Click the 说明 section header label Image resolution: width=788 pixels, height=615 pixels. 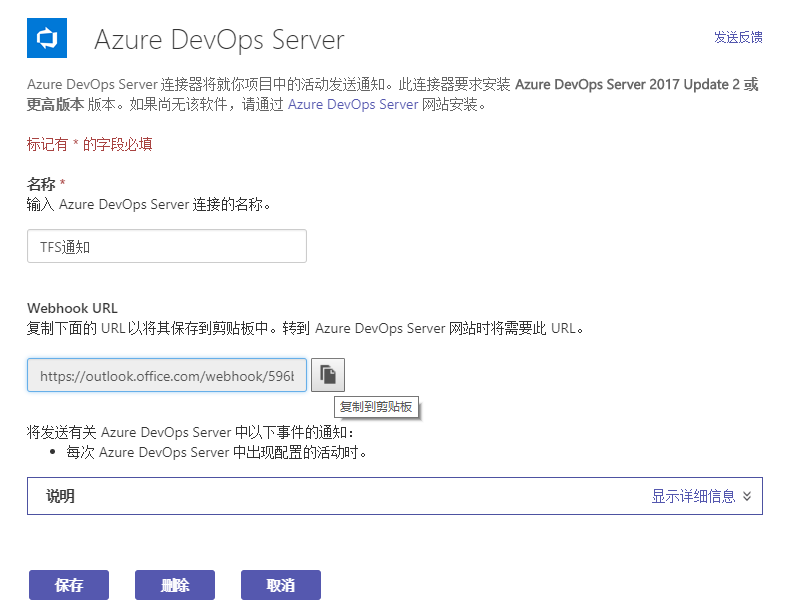pos(60,496)
